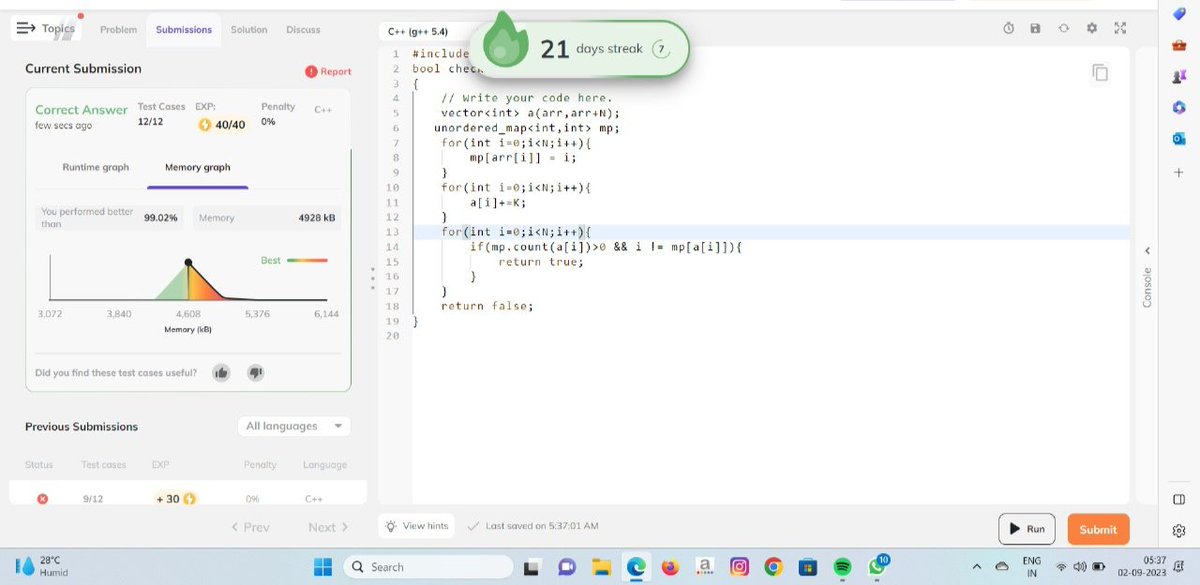
Task: Save the code using the save icon
Action: click(1036, 29)
